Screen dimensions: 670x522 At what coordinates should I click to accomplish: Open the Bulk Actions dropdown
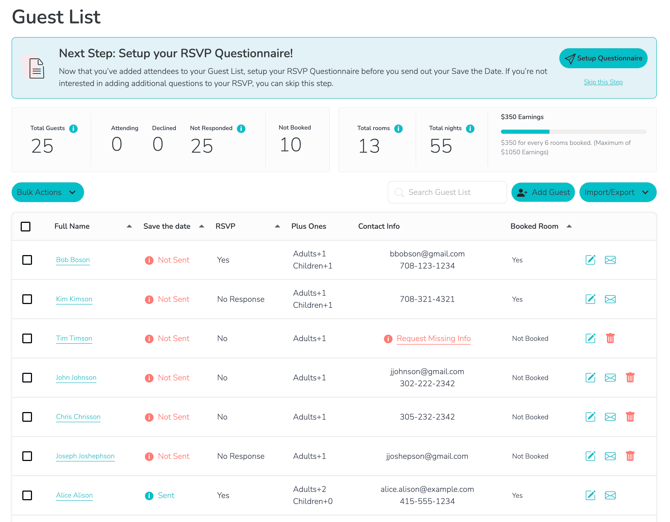(47, 192)
